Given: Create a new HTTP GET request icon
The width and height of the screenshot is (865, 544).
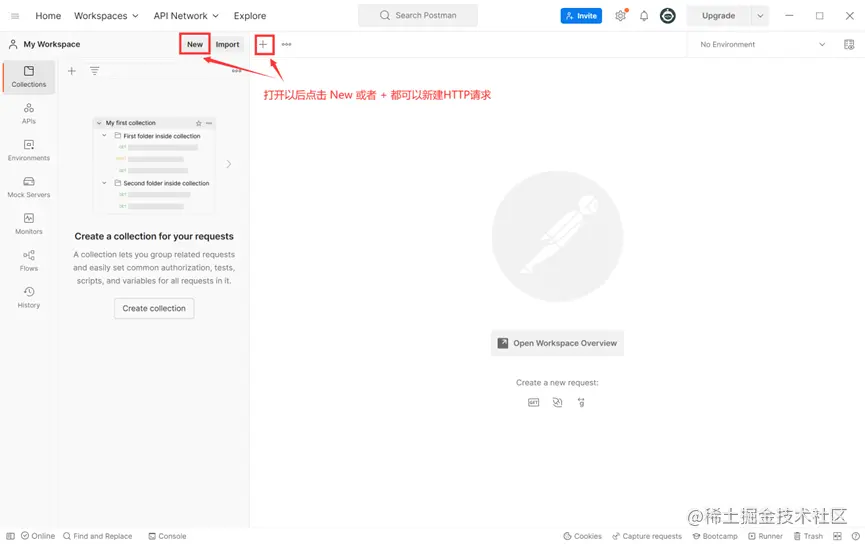Looking at the screenshot, I should click(x=533, y=403).
